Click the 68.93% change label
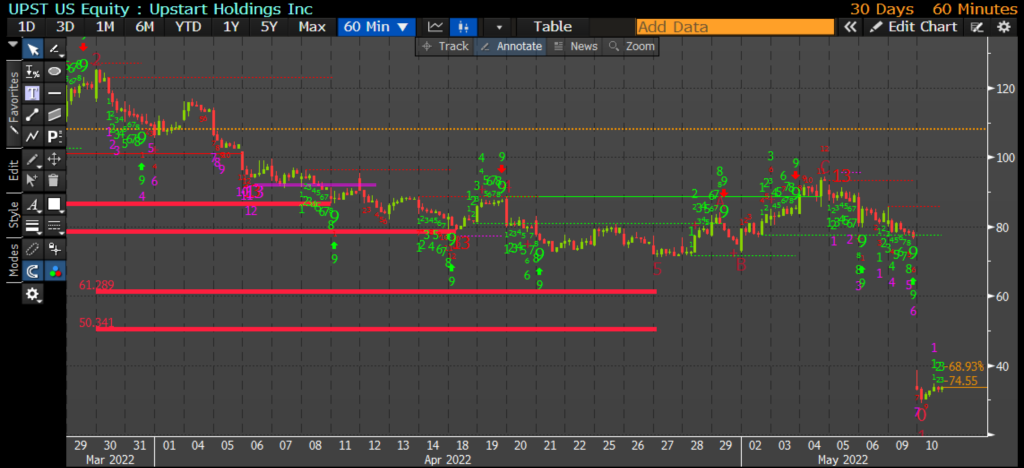 click(x=966, y=367)
